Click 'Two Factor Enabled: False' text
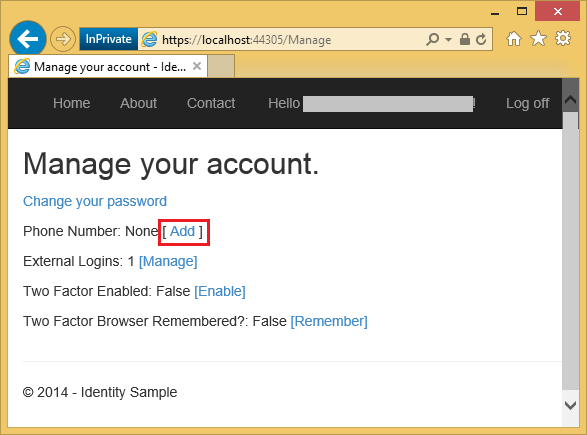The height and width of the screenshot is (435, 587). point(107,291)
